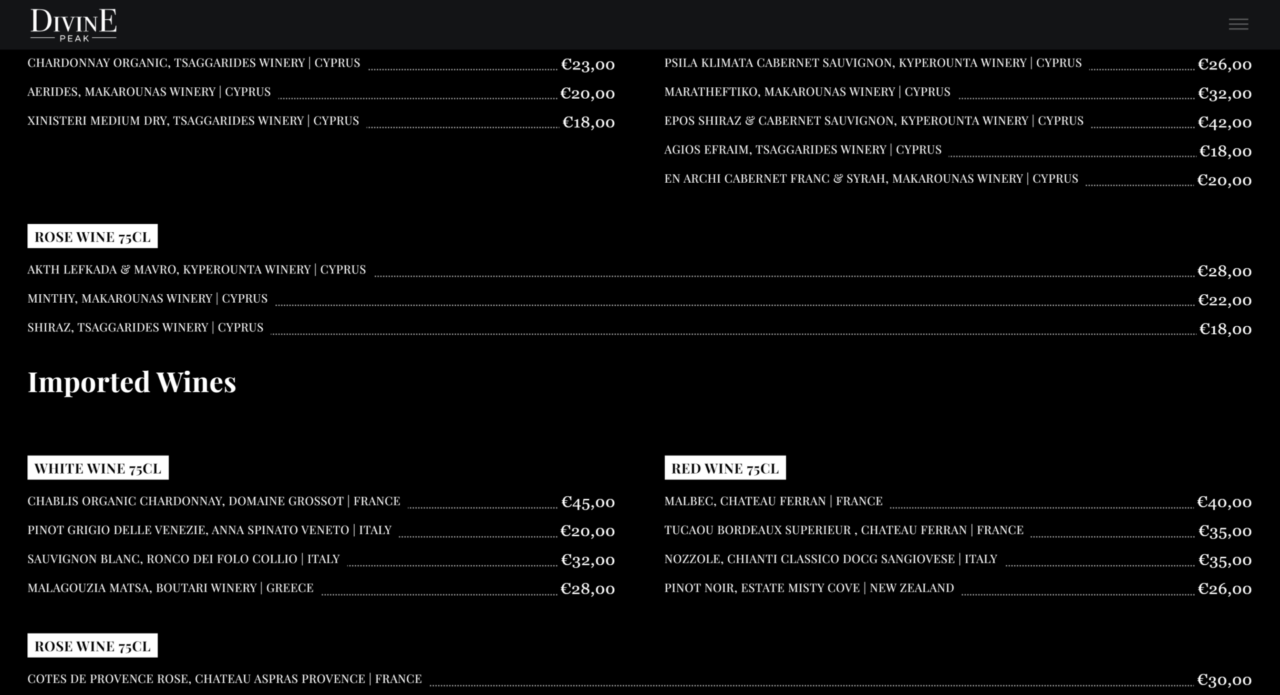Click the €32,00 Maratheftiko price
This screenshot has width=1280, height=695.
pos(1225,93)
